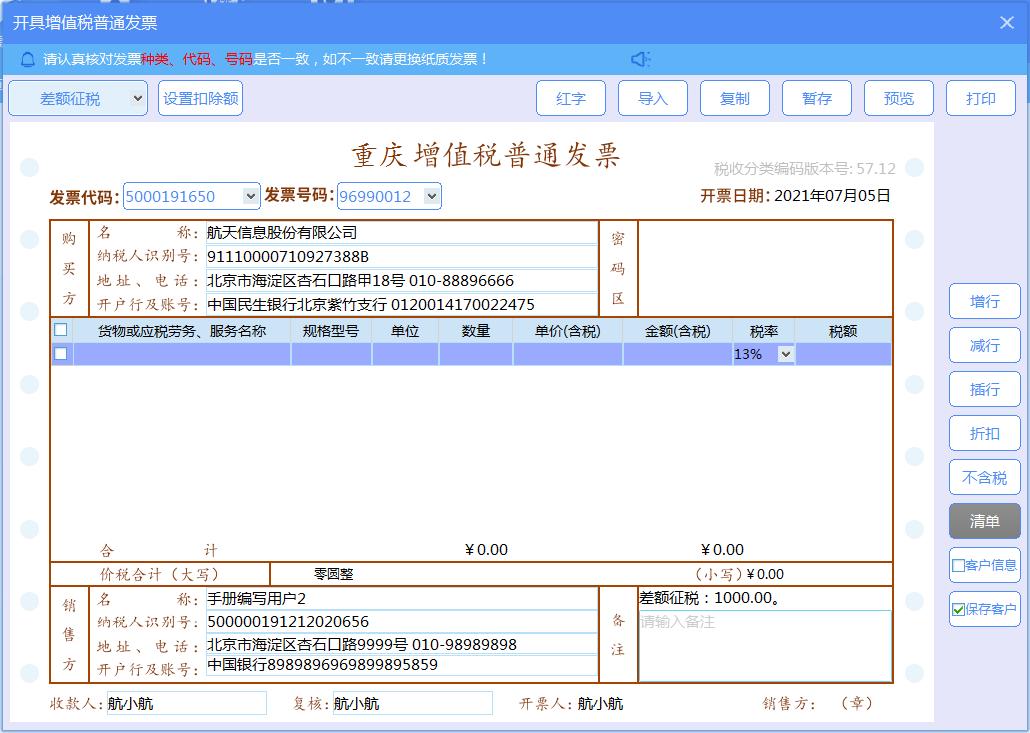Image resolution: width=1030 pixels, height=733 pixels.
Task: Click 清单 to open the list
Action: (x=984, y=521)
